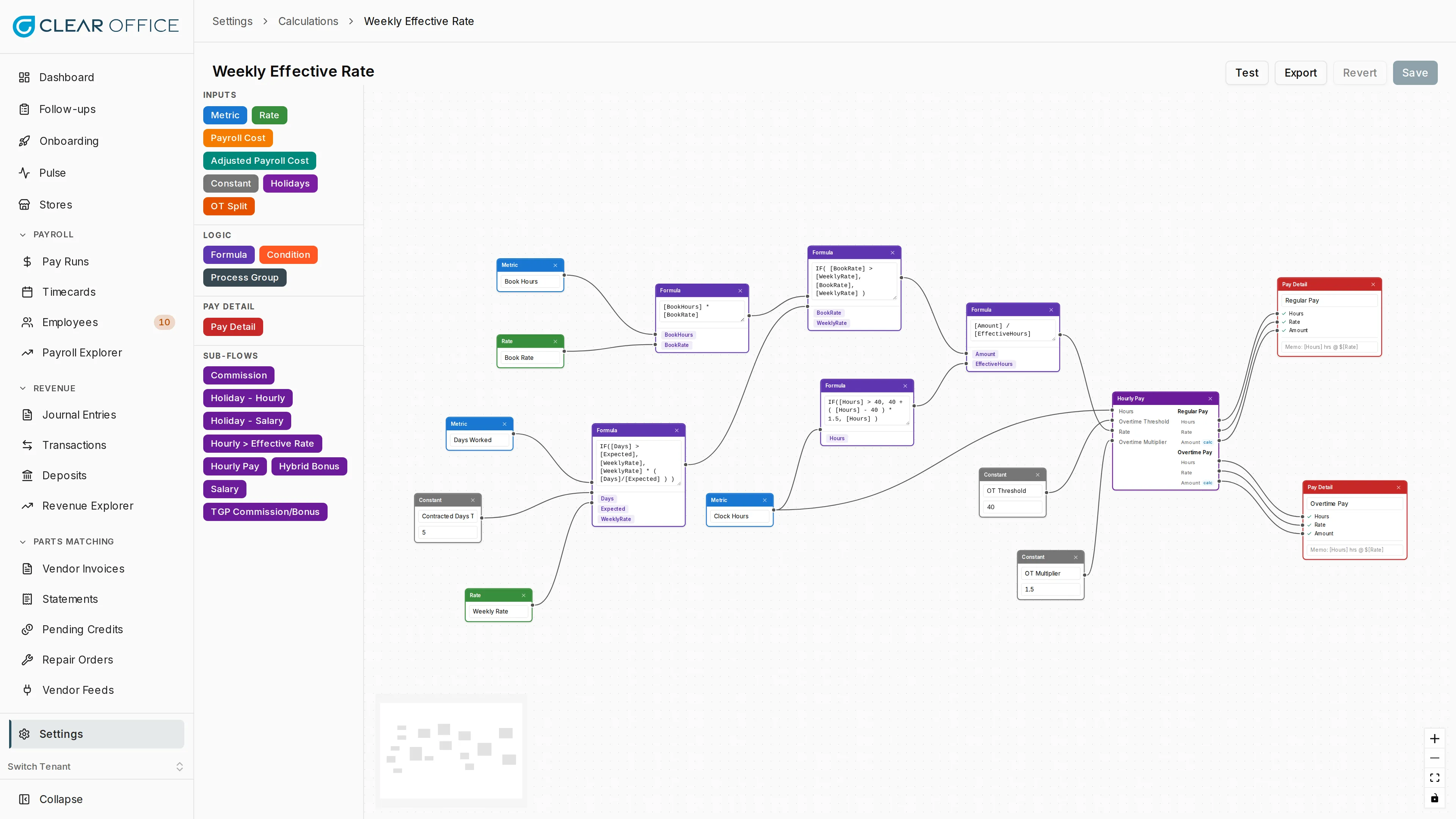Open Dashboard from the sidebar
Screen dimensions: 1456x819
tap(97, 77)
